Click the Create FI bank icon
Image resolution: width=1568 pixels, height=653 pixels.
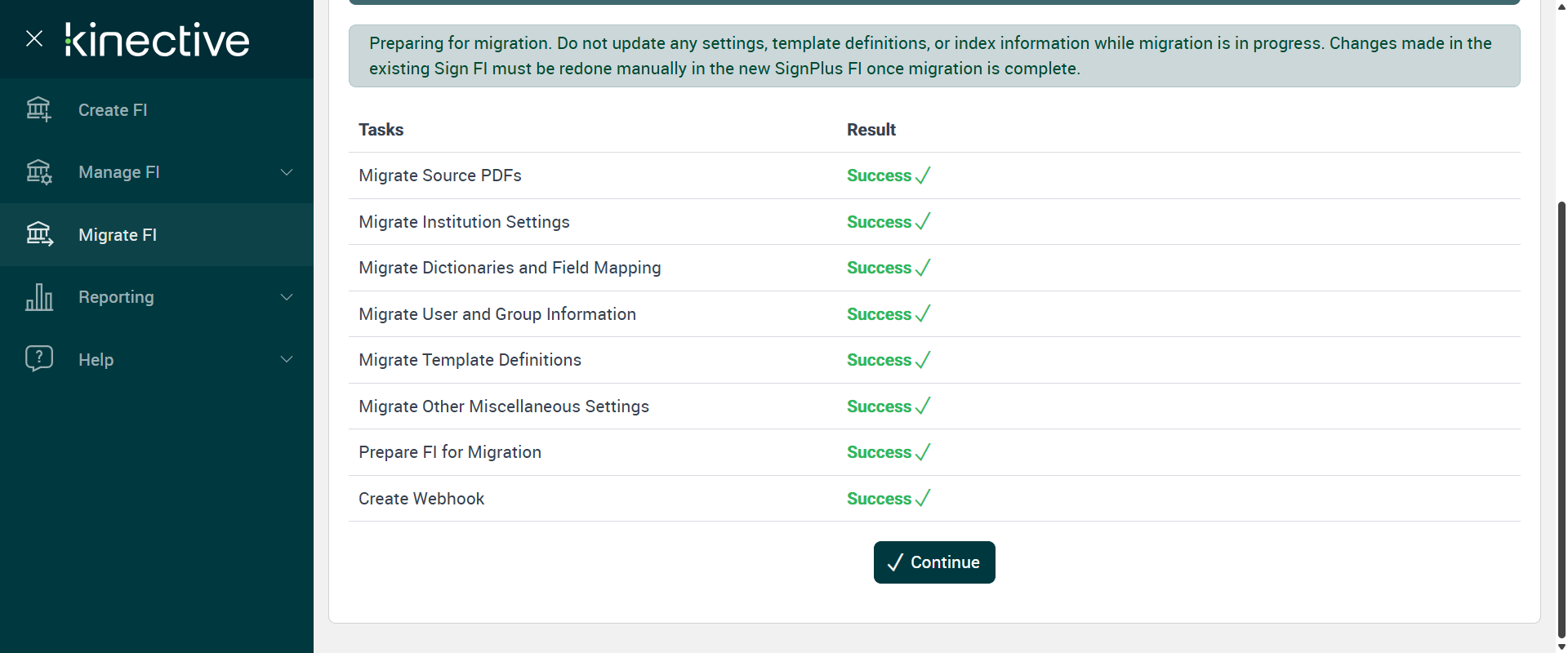pos(38,109)
